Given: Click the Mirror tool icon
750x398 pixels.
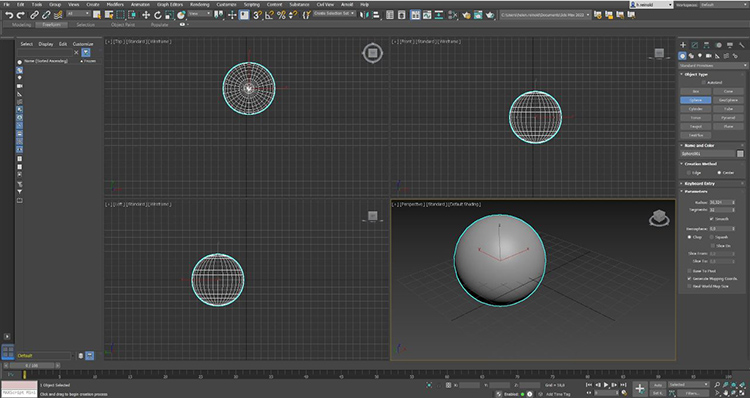Looking at the screenshot, I should pos(364,15).
